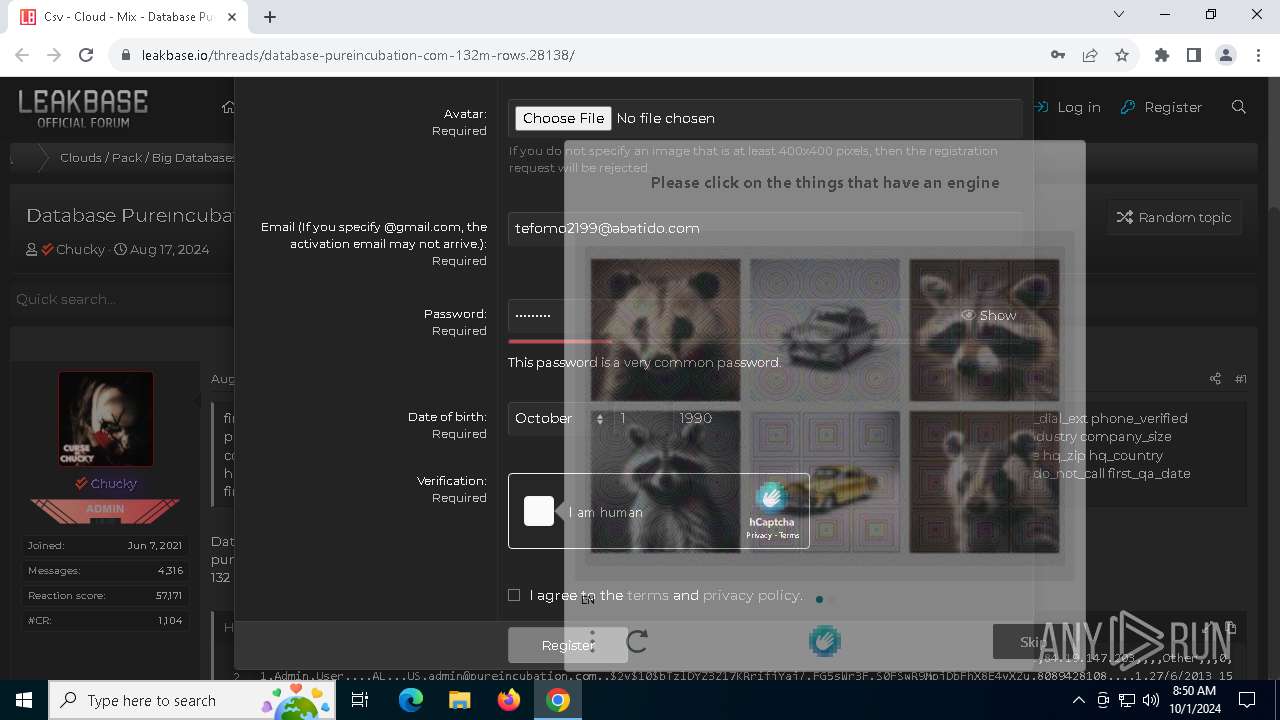Open Chrome three-dot menu
This screenshot has height=720, width=1280.
tap(1257, 55)
